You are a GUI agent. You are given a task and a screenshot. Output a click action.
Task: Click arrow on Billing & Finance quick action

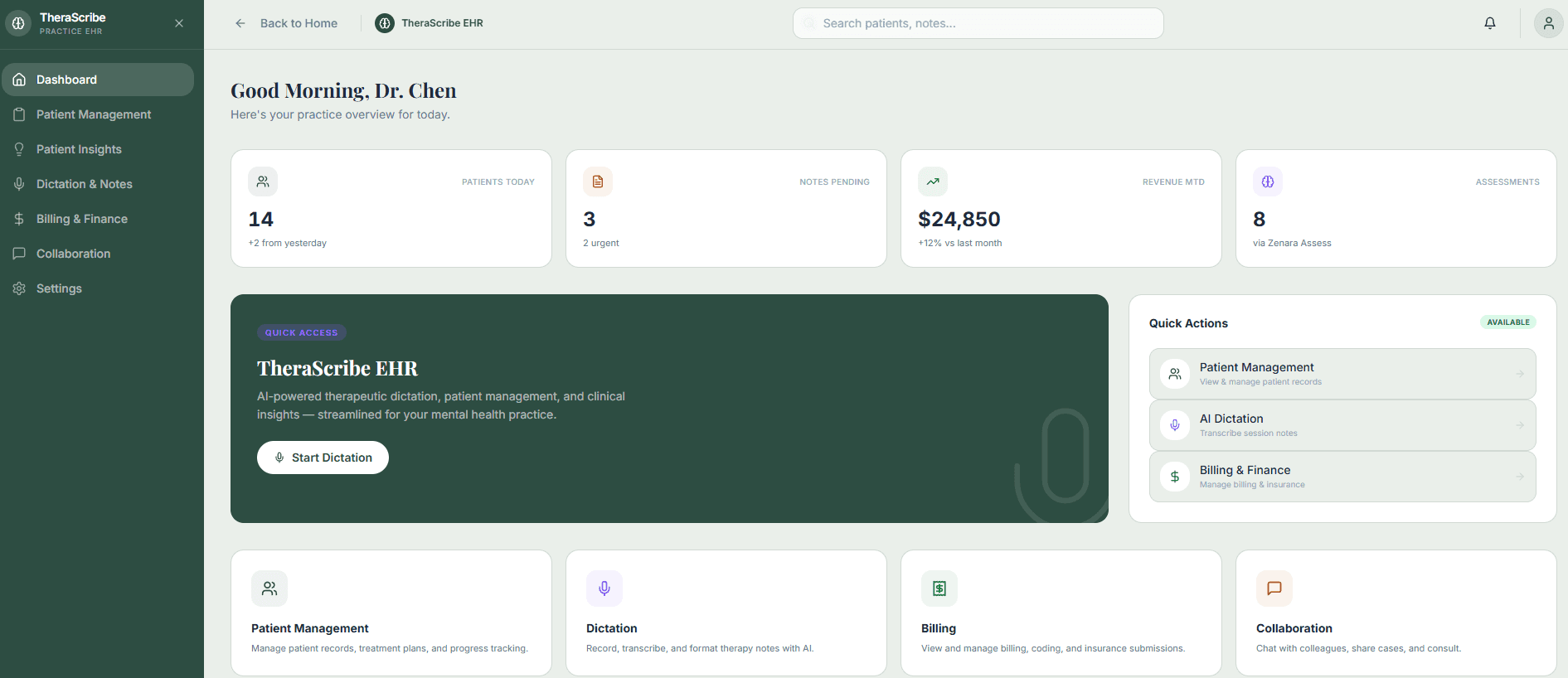[x=1520, y=477]
